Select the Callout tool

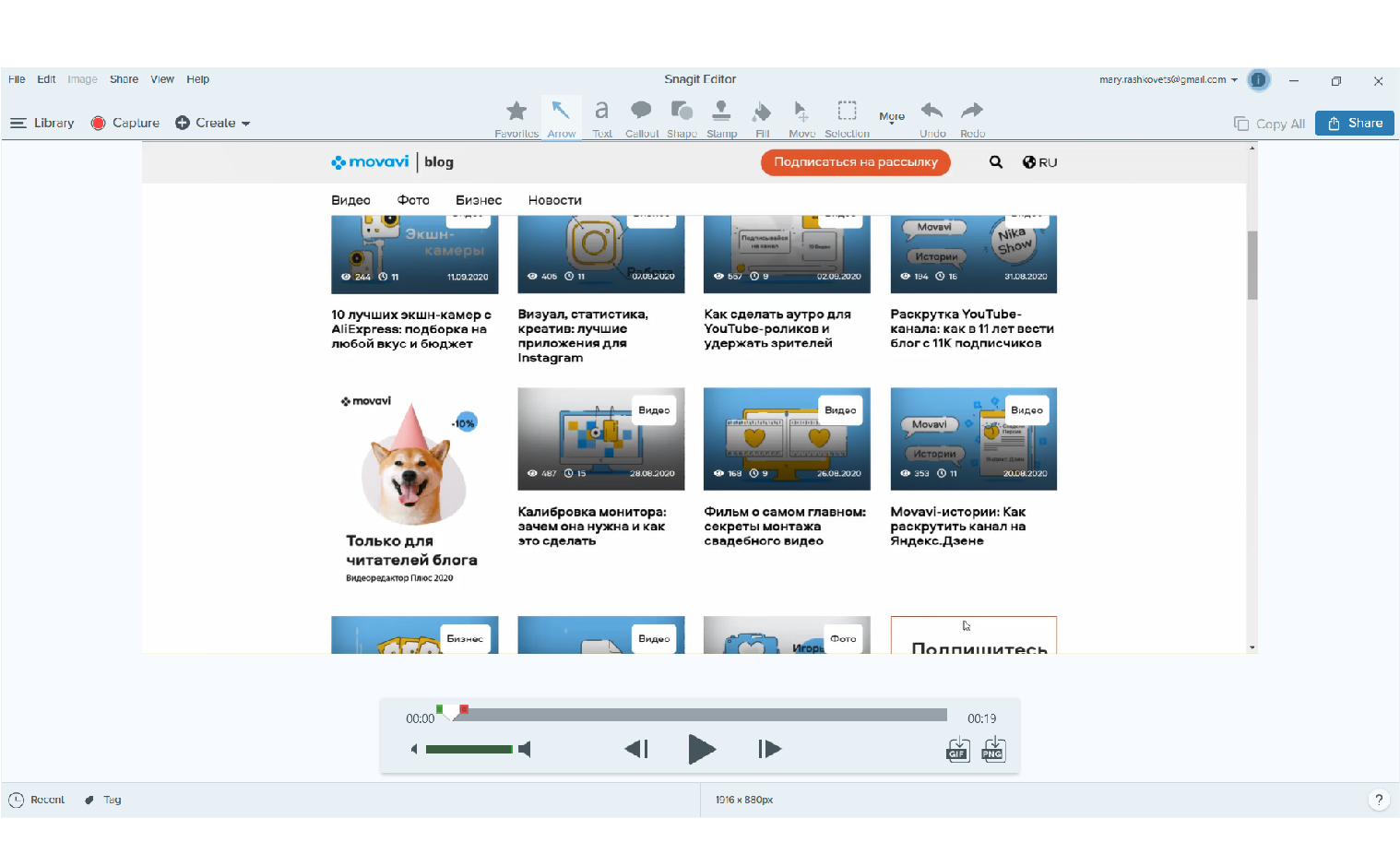click(x=641, y=118)
